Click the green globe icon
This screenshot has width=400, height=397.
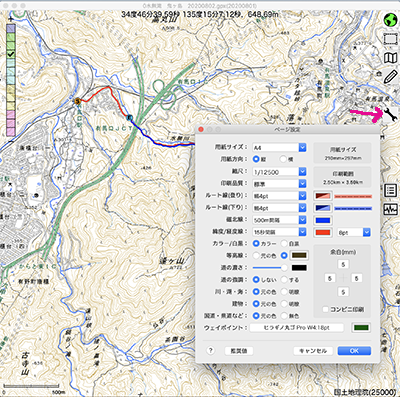[390, 20]
